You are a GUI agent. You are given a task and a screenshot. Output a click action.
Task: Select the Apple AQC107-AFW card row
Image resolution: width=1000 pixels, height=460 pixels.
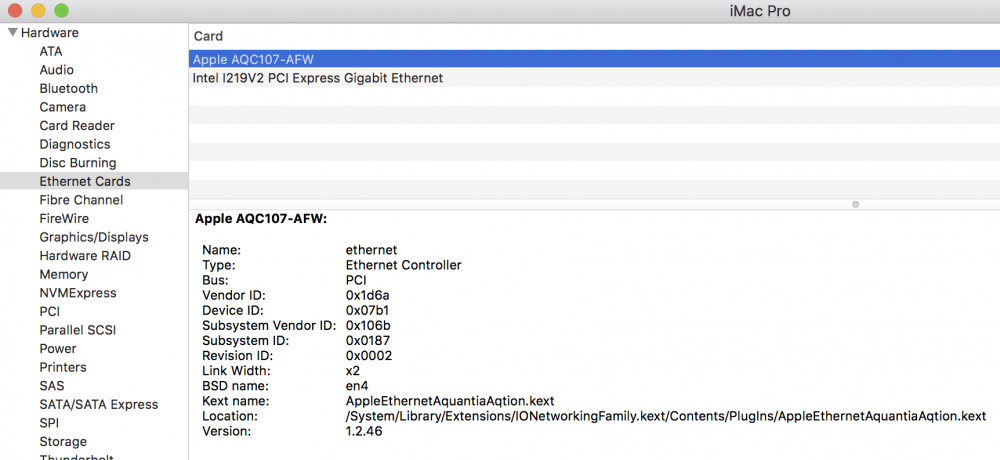(594, 59)
